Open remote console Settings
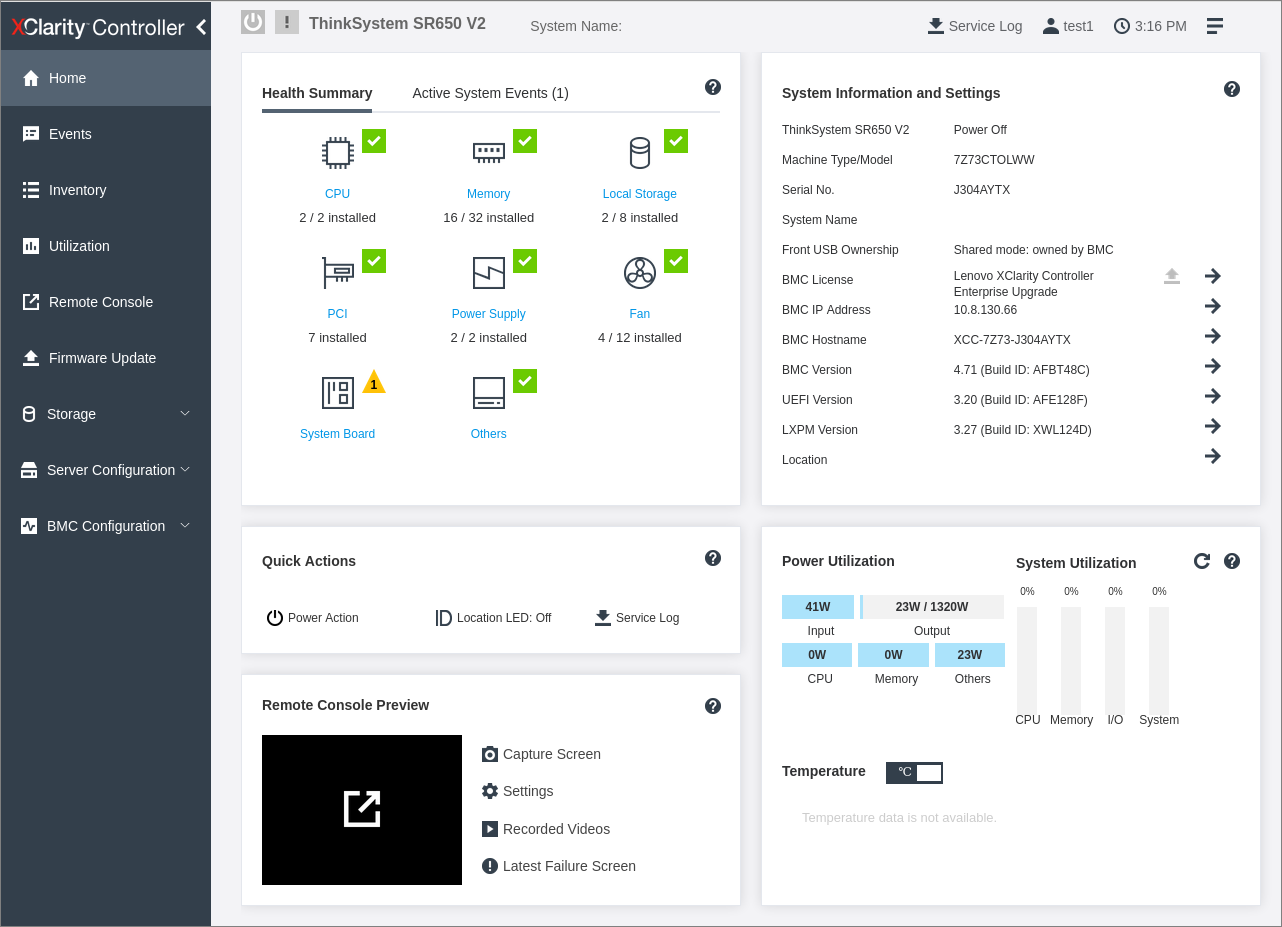Screen dimensions: 1282x927 pos(517,791)
